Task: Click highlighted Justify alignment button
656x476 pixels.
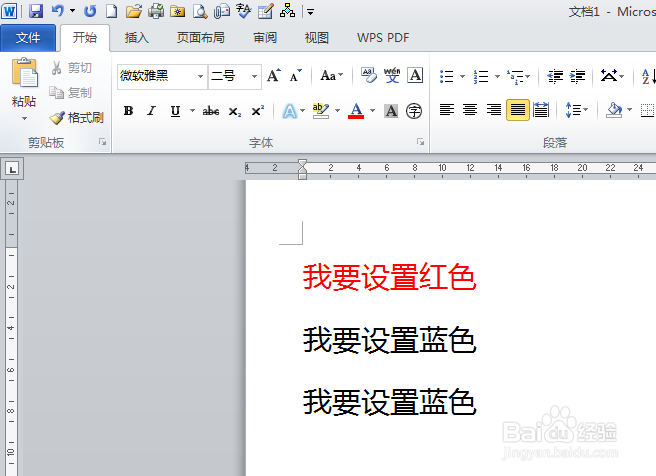Action: pos(518,110)
